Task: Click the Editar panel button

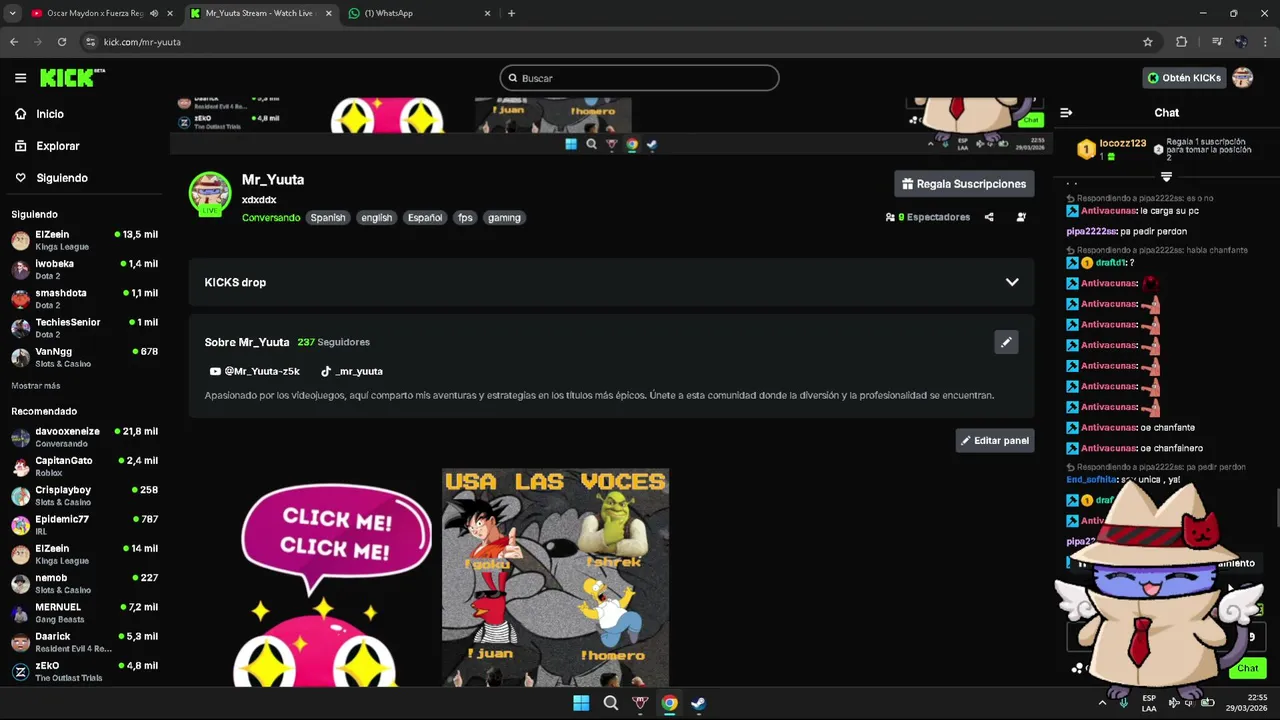Action: coord(995,440)
